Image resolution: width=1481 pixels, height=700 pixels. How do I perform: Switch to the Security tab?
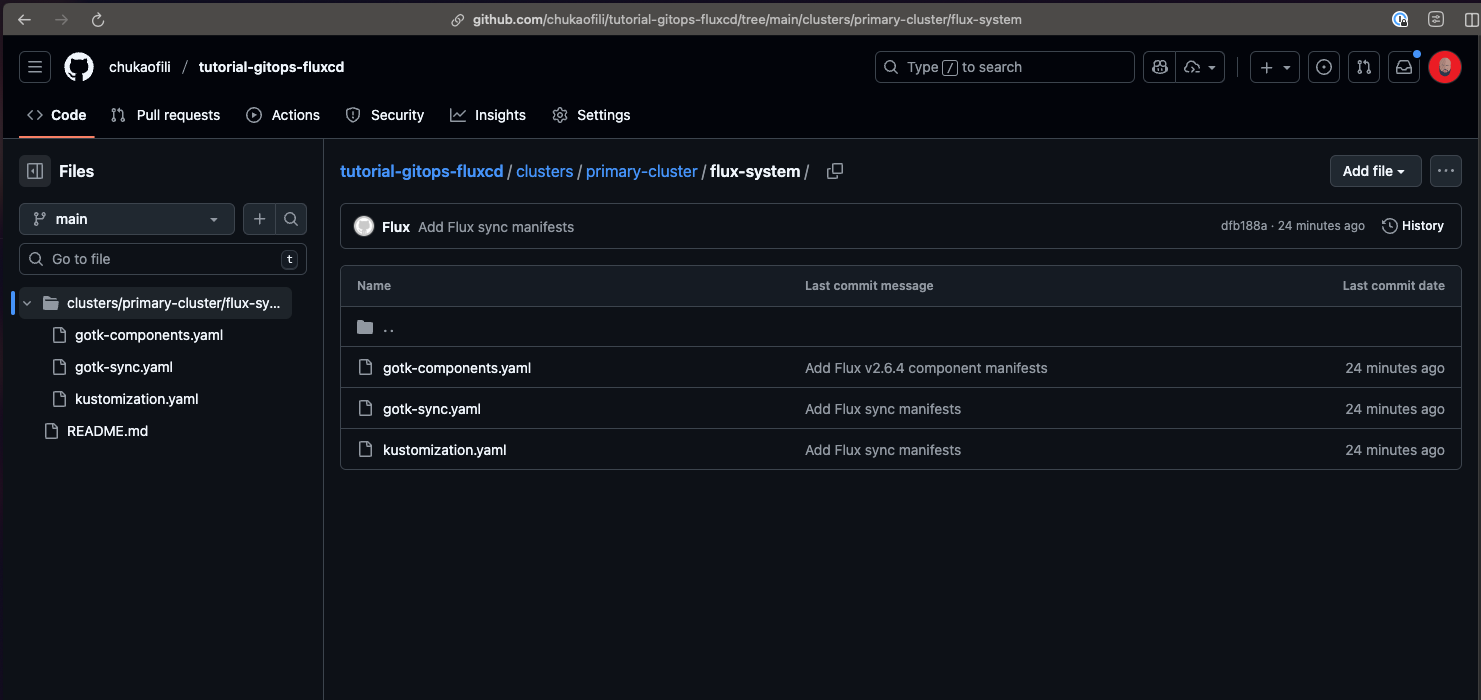385,115
